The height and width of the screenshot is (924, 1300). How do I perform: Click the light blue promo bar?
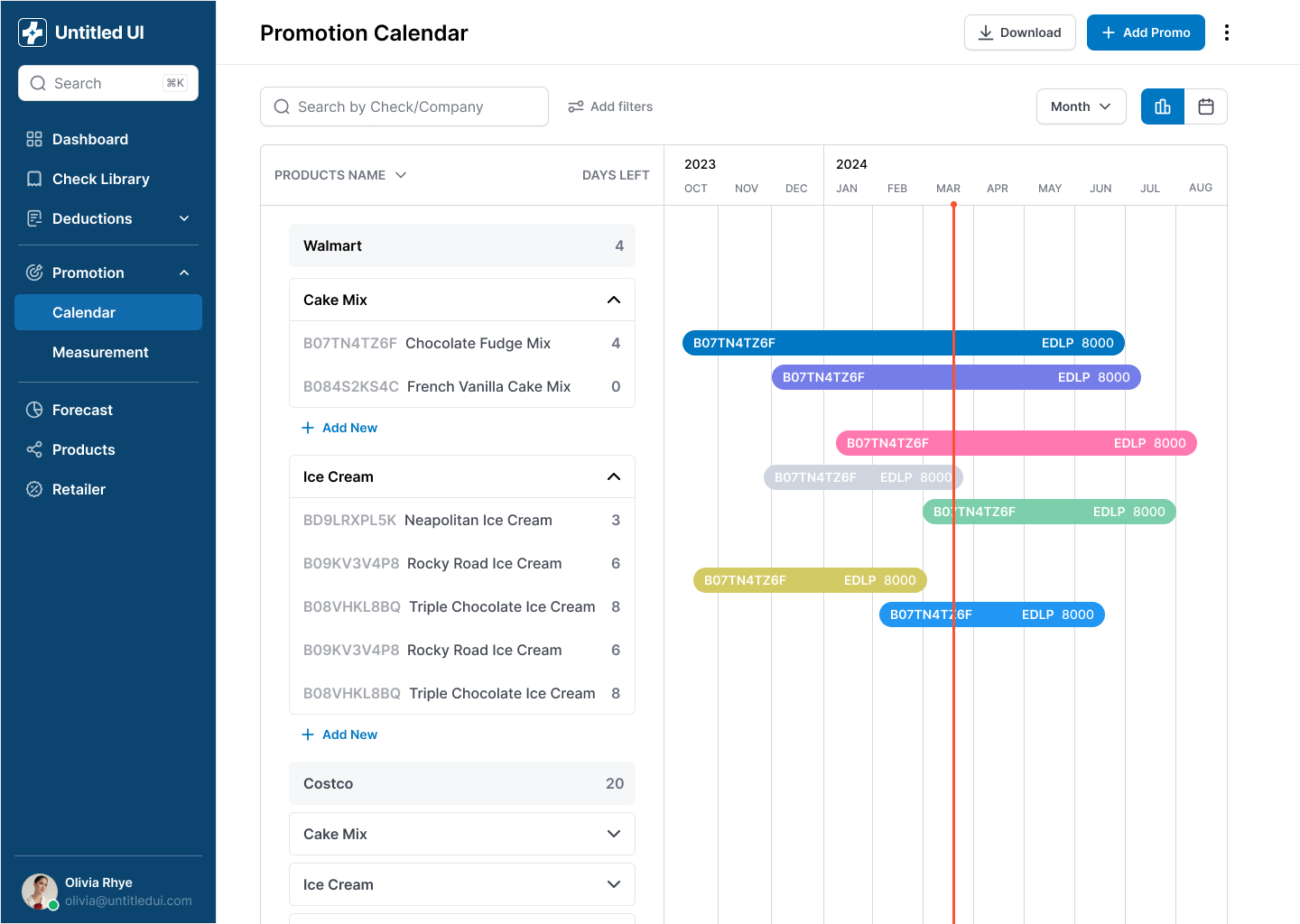click(992, 614)
